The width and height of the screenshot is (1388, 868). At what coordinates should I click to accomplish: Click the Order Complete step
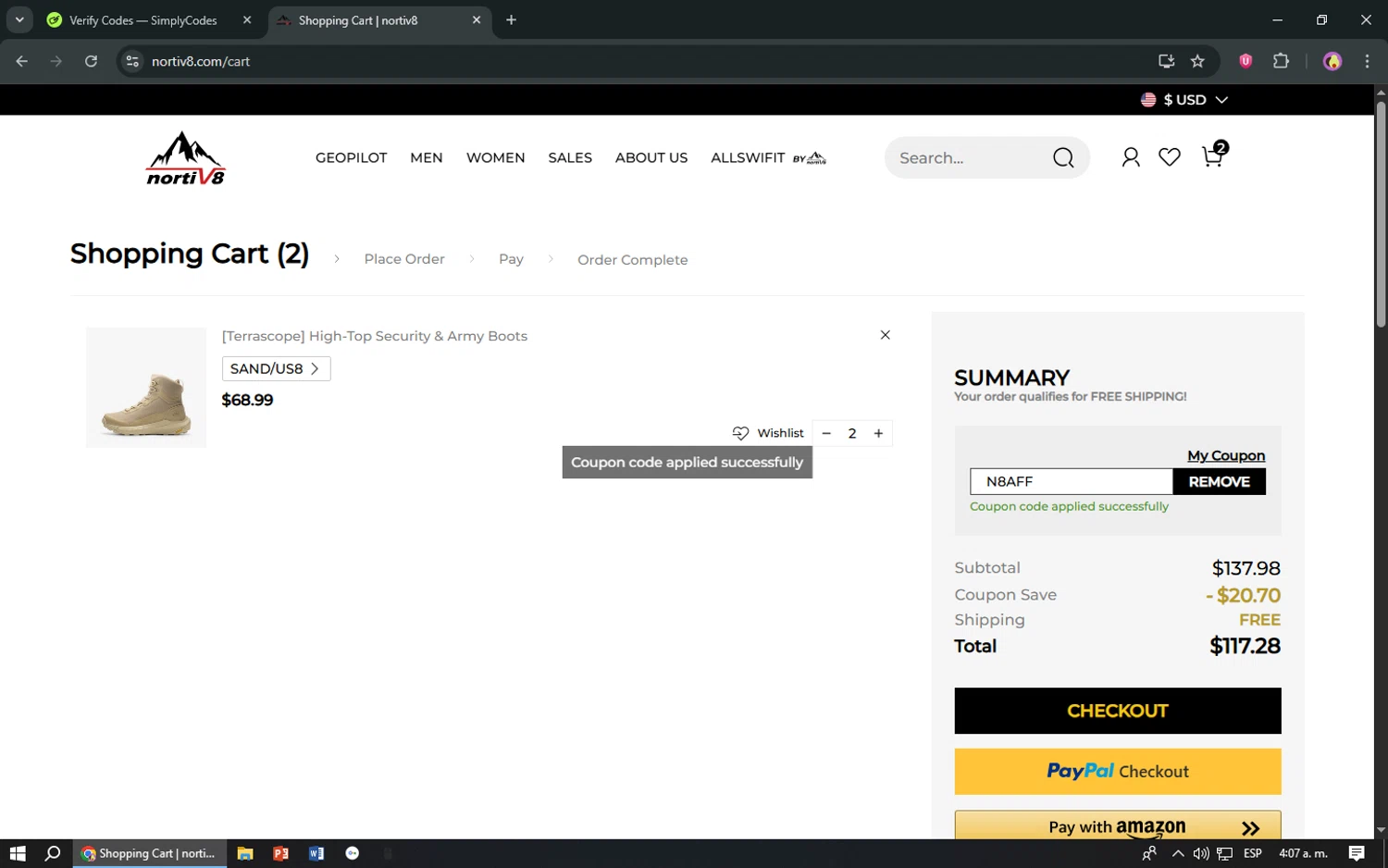(633, 260)
